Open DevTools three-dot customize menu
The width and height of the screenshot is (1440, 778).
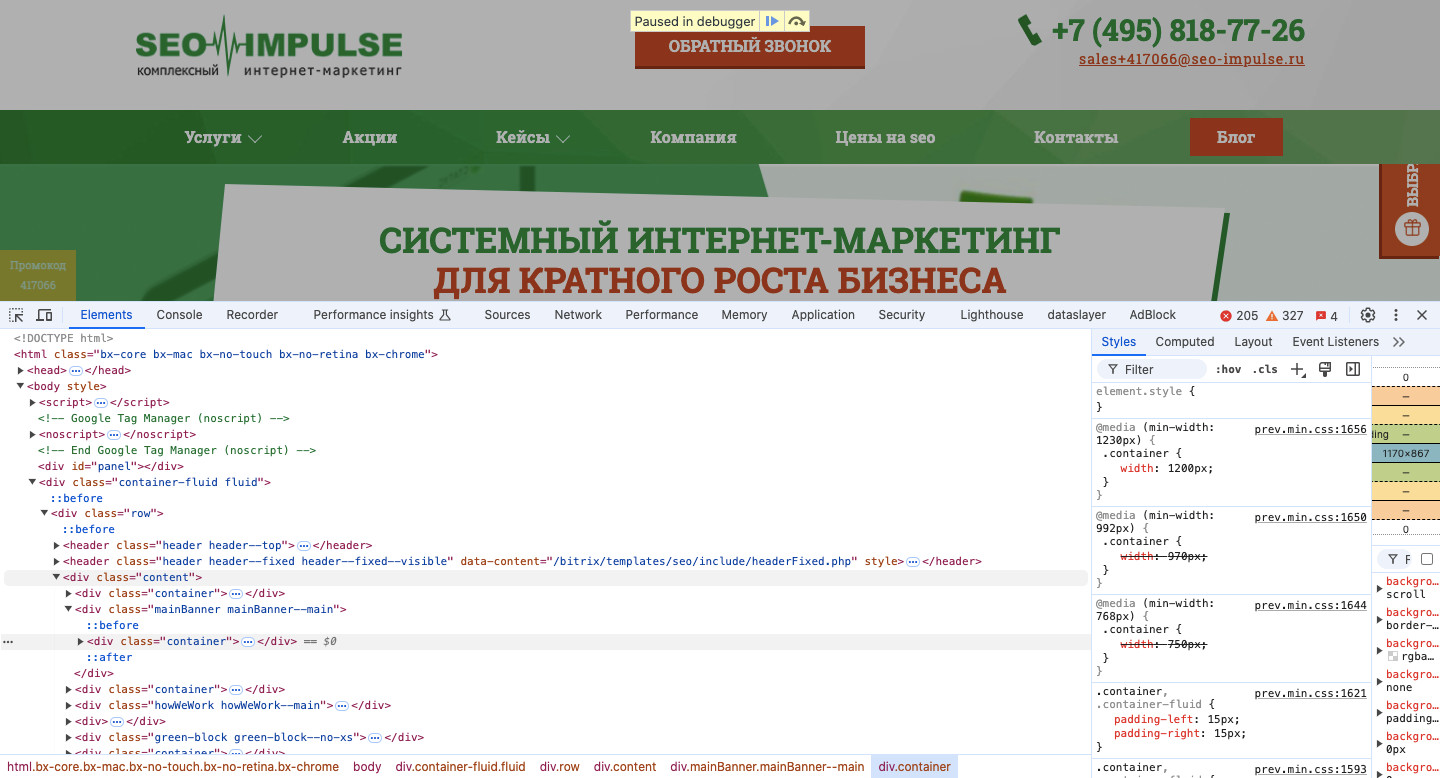[x=1396, y=315]
